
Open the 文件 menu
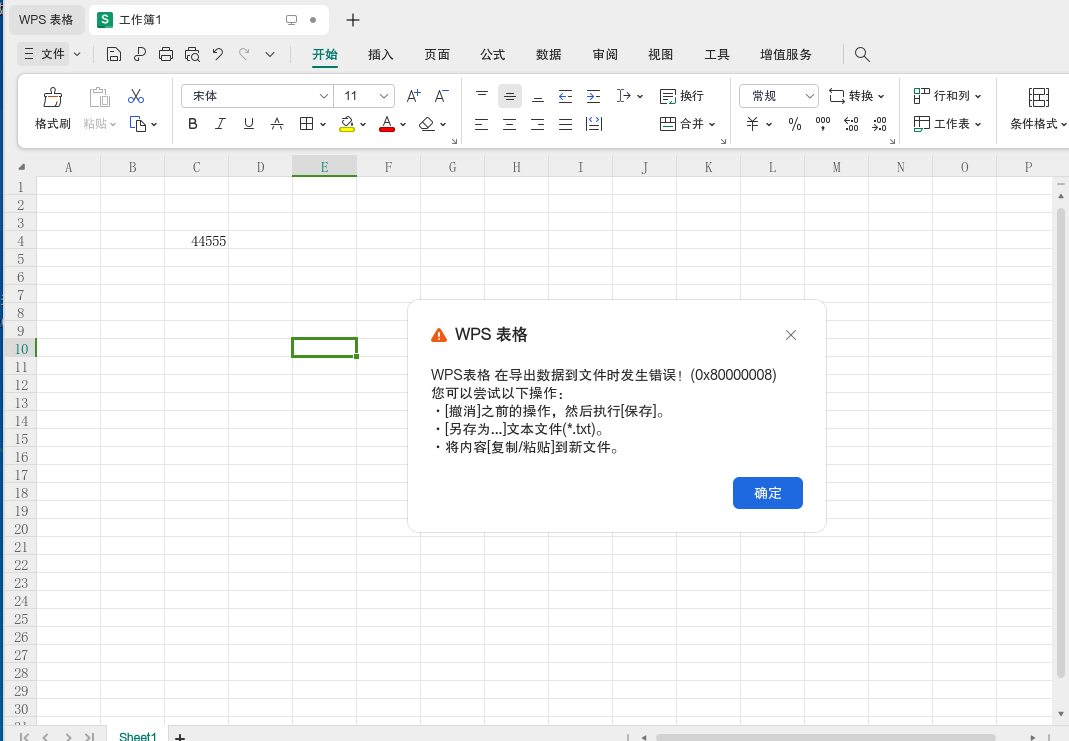tap(50, 54)
